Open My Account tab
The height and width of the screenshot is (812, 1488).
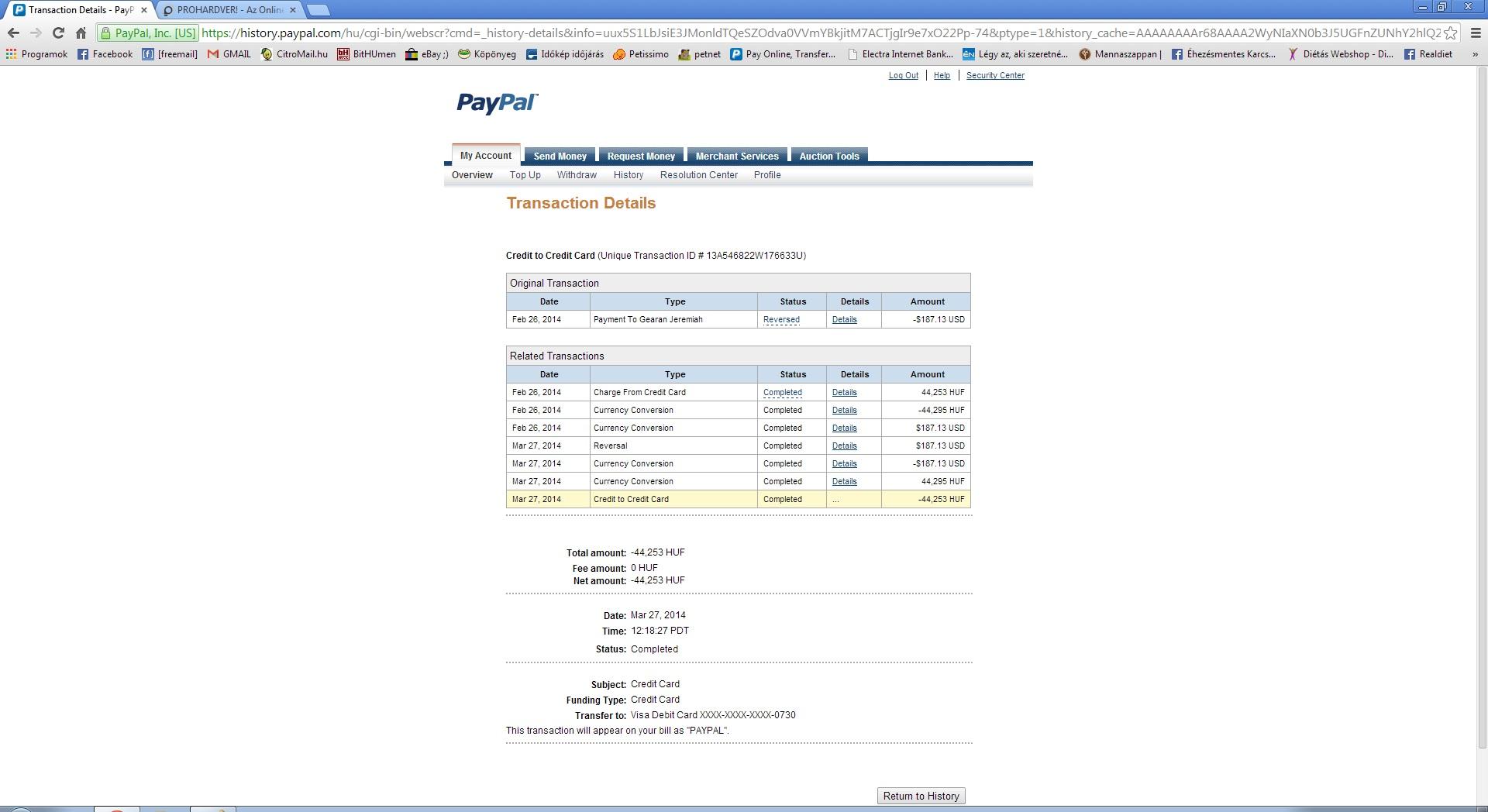point(486,155)
